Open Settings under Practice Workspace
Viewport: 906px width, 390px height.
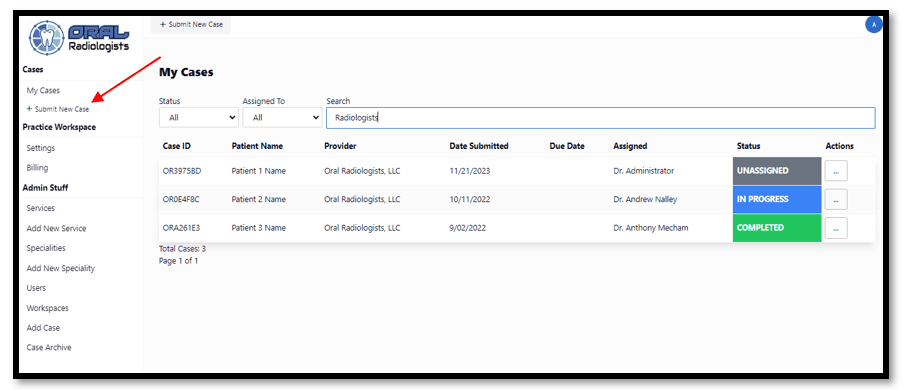click(41, 148)
